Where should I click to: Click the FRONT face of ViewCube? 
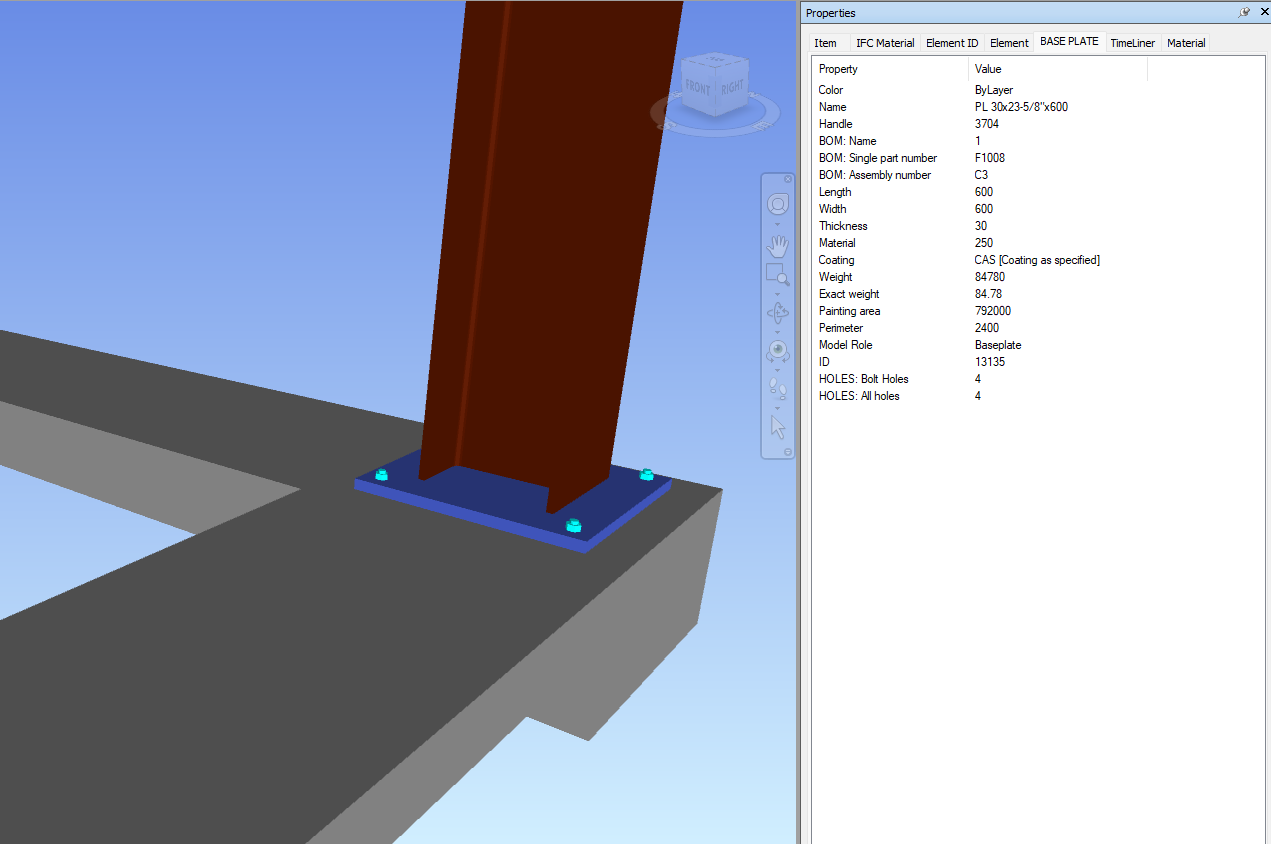tap(698, 90)
